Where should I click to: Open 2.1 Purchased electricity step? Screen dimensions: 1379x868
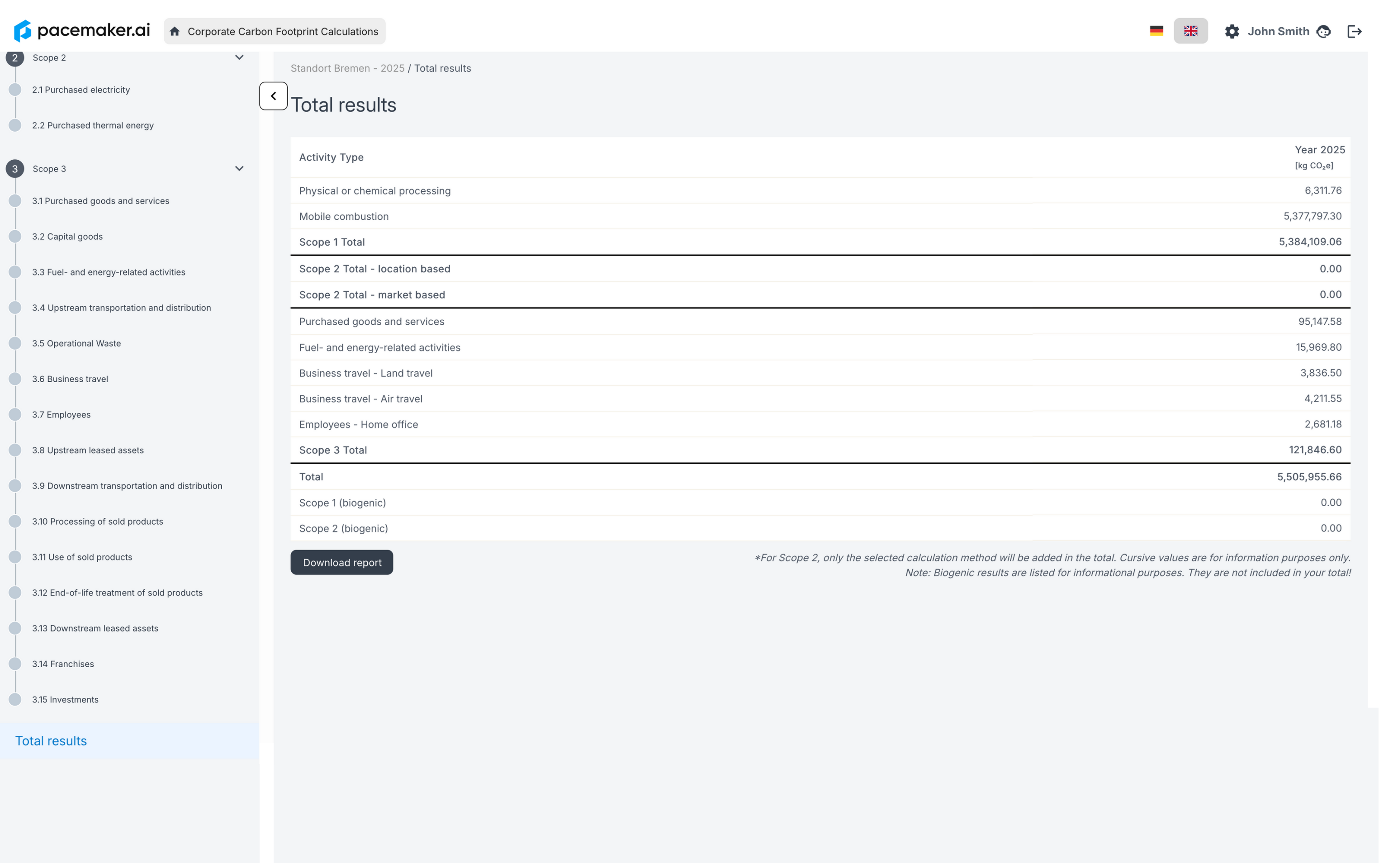coord(81,90)
